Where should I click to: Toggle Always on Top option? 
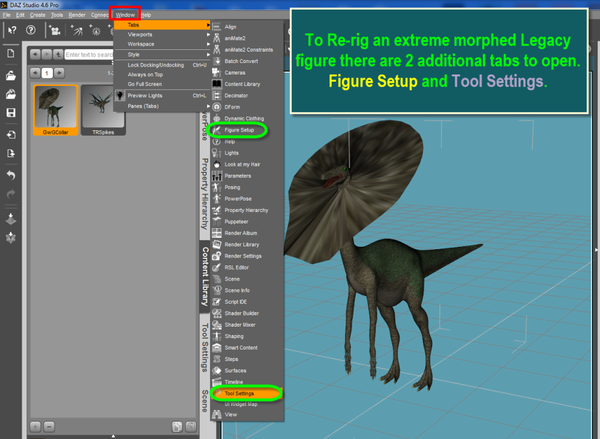tap(162, 75)
